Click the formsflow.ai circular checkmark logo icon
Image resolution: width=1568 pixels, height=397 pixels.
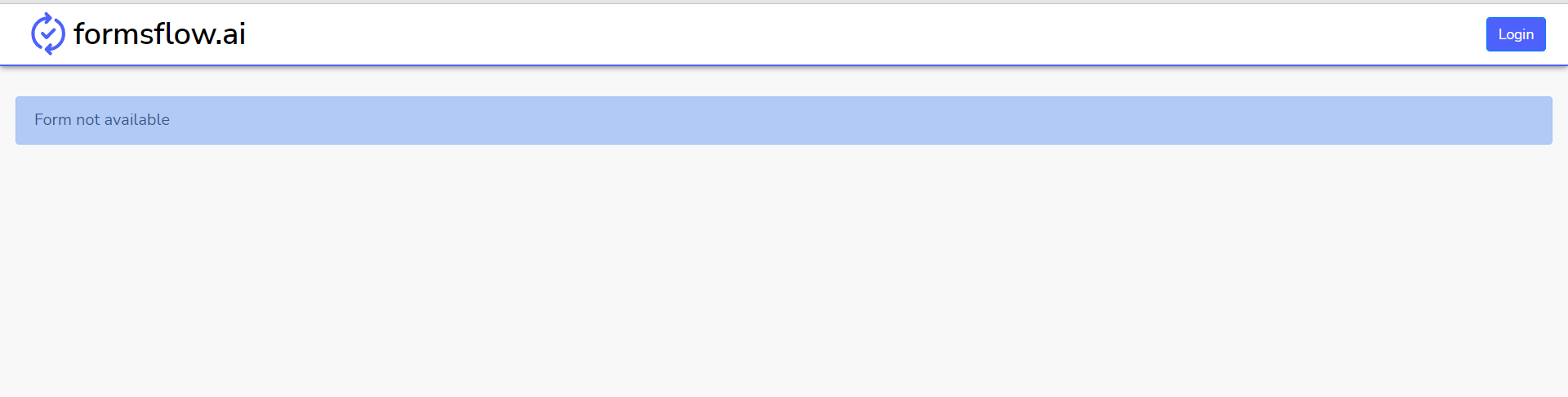pyautogui.click(x=47, y=33)
